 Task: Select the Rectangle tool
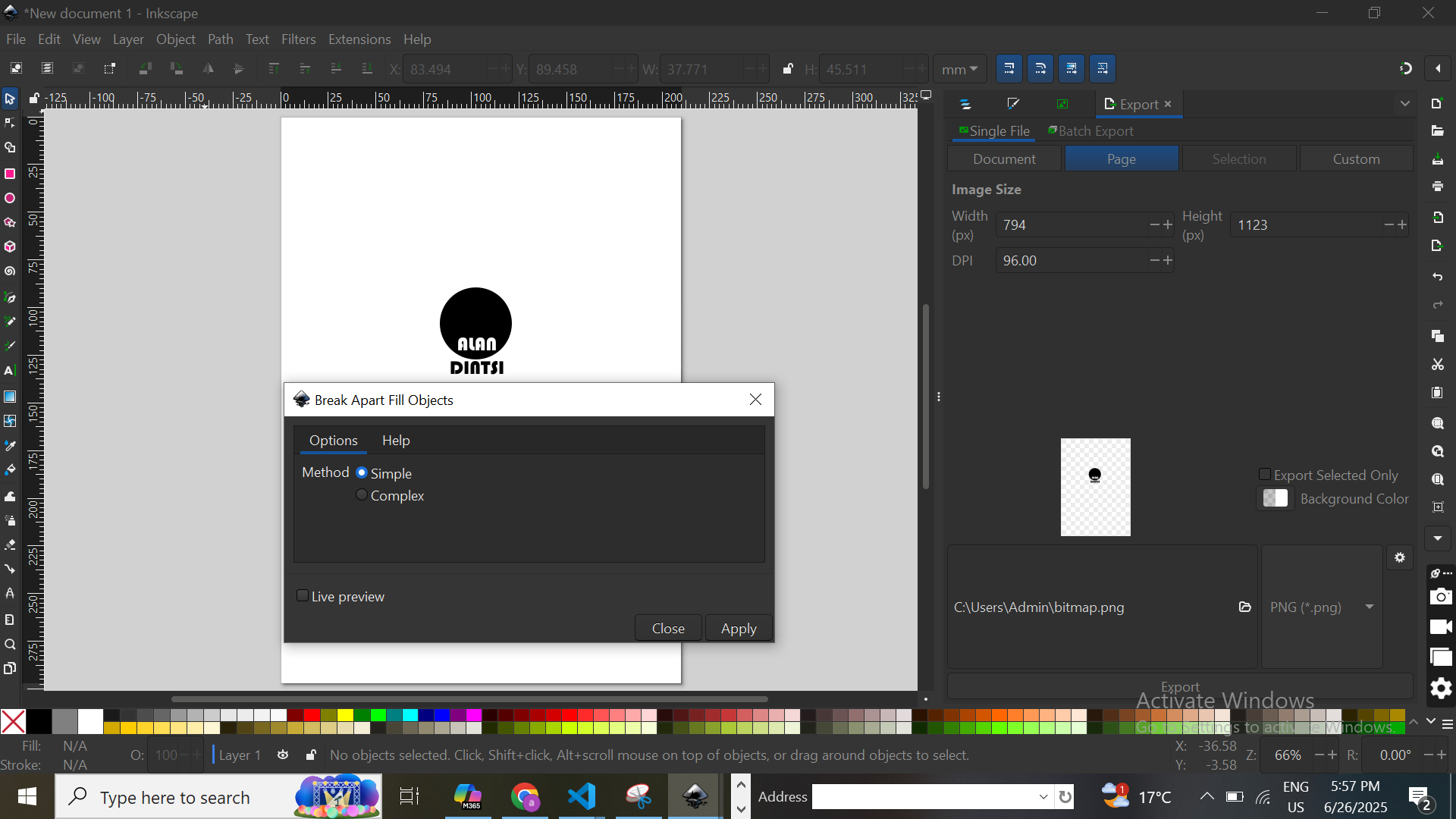tap(10, 174)
